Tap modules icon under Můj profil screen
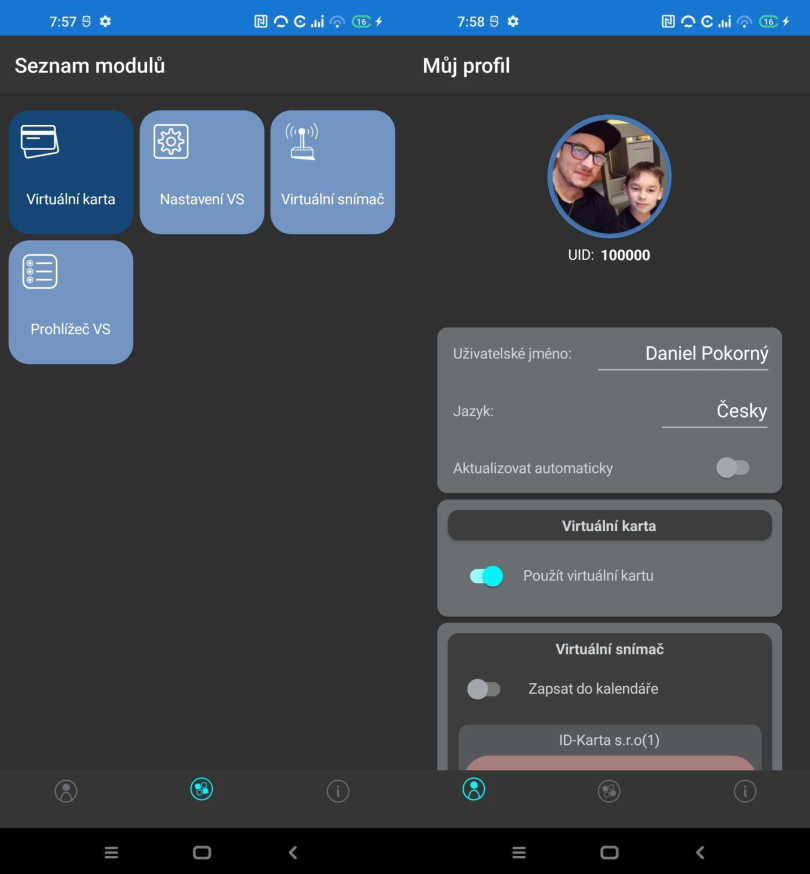This screenshot has height=874, width=810. tap(609, 791)
